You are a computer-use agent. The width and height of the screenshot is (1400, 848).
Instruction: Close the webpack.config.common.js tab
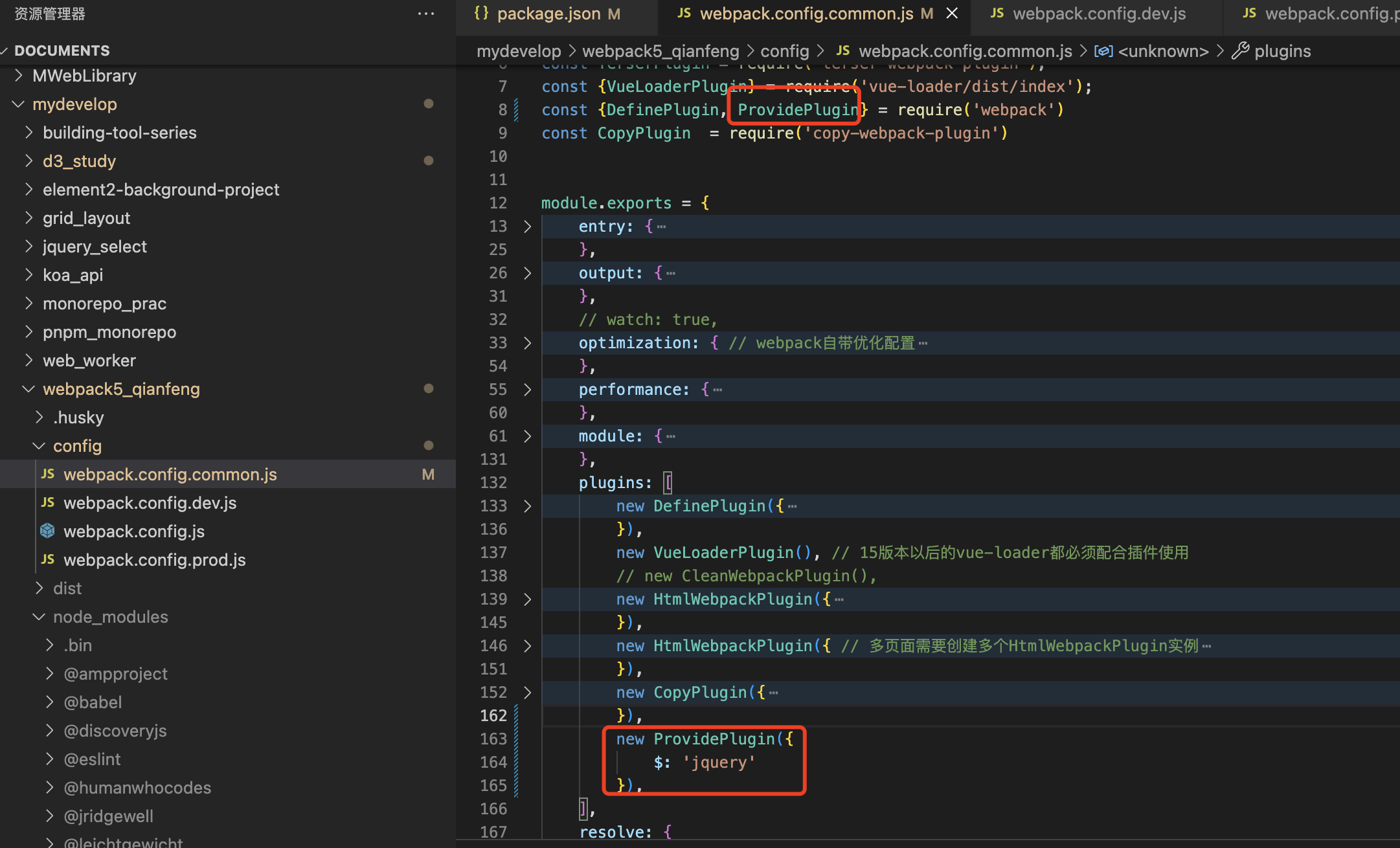(952, 14)
